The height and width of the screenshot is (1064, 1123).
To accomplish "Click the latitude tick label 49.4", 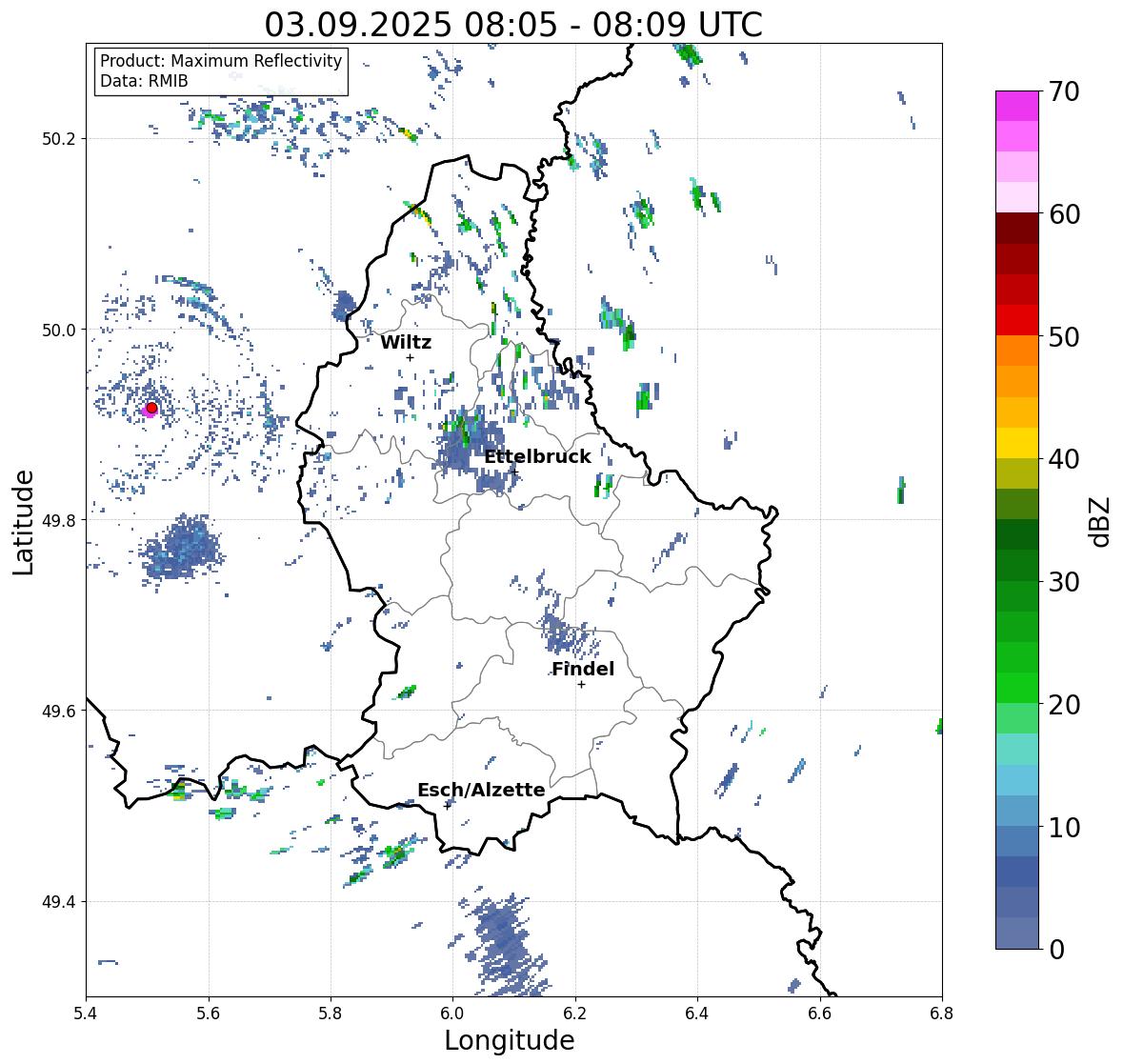I will click(x=58, y=902).
